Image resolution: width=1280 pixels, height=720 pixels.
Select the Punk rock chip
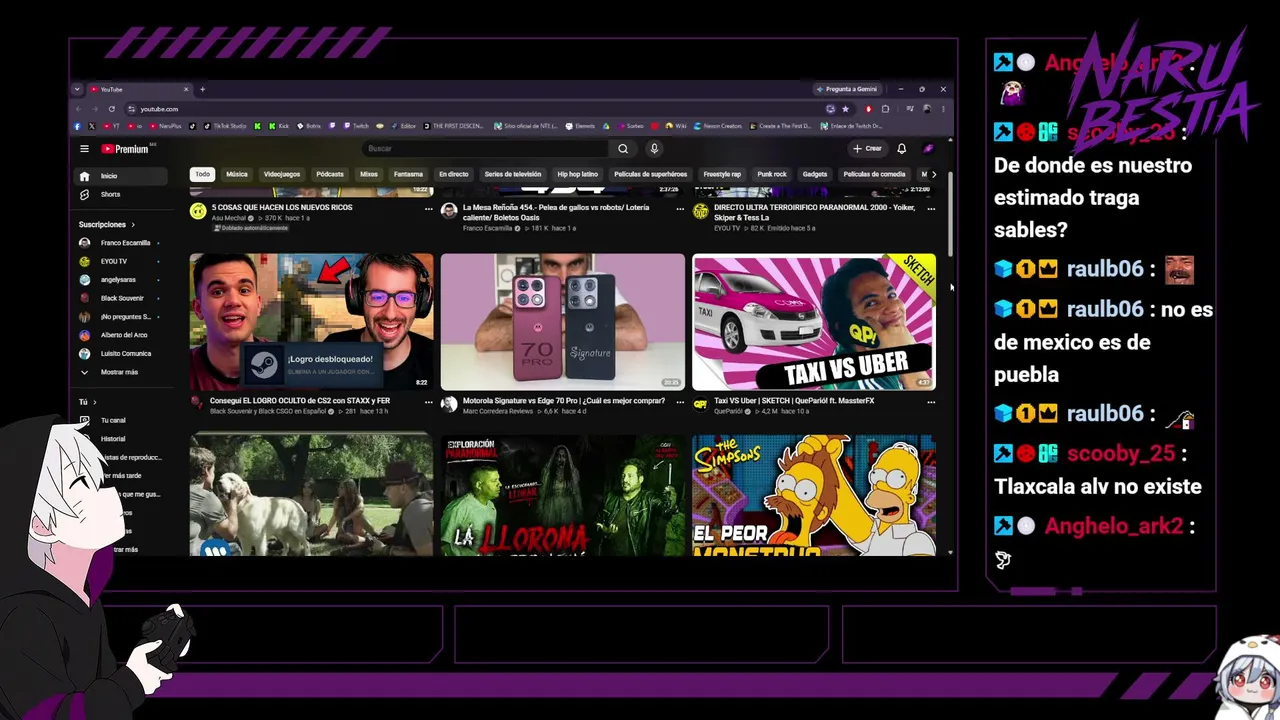pyautogui.click(x=772, y=174)
